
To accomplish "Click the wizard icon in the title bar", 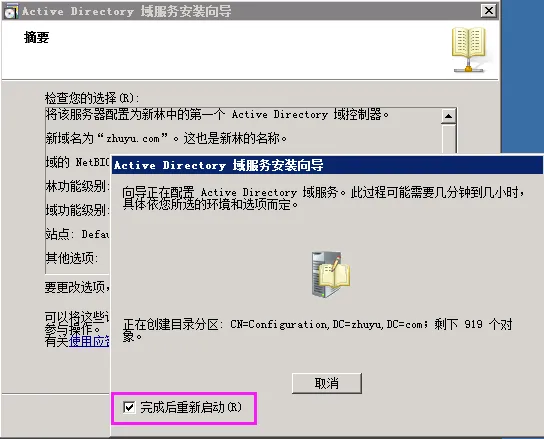I will [x=10, y=11].
